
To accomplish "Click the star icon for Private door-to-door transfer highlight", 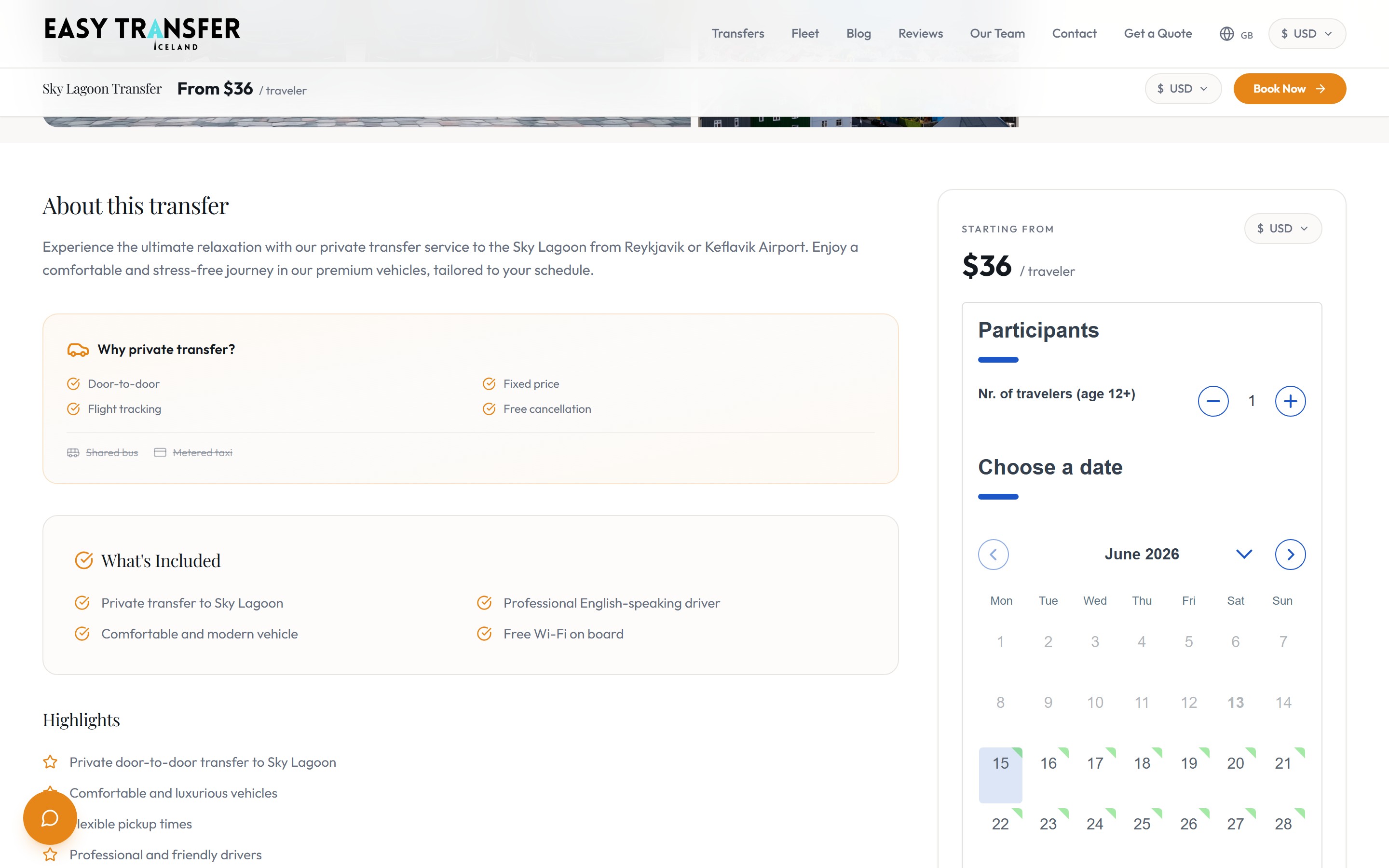I will (x=51, y=762).
